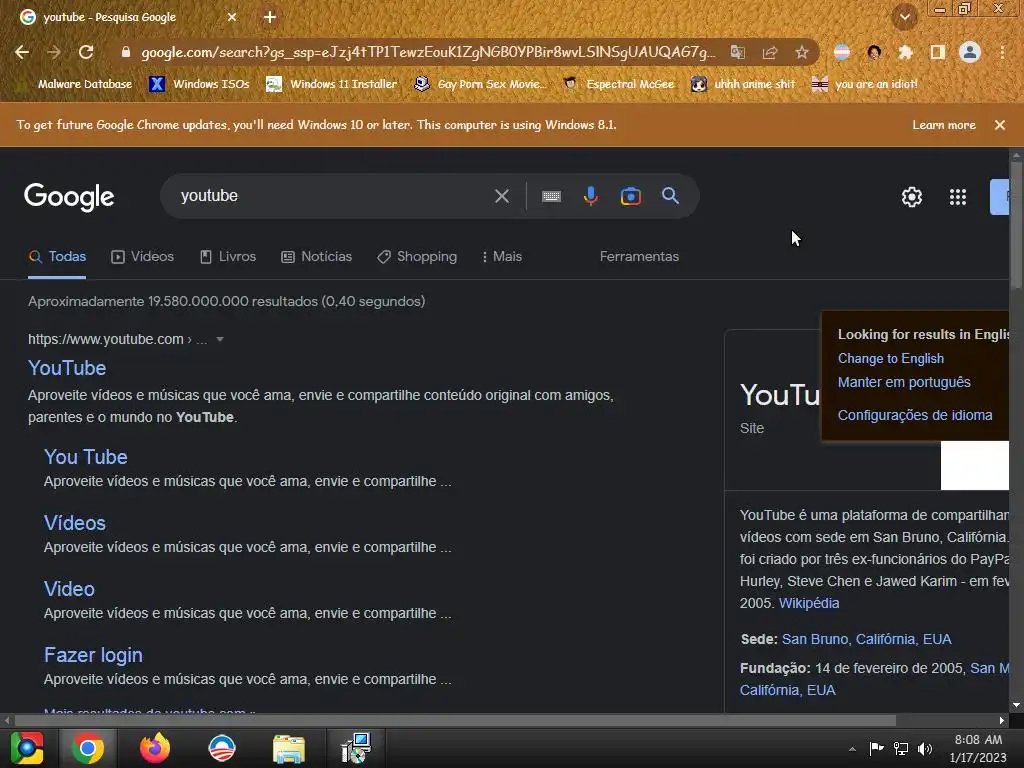Clear the search query with X
Image resolution: width=1024 pixels, height=768 pixels.
502,196
